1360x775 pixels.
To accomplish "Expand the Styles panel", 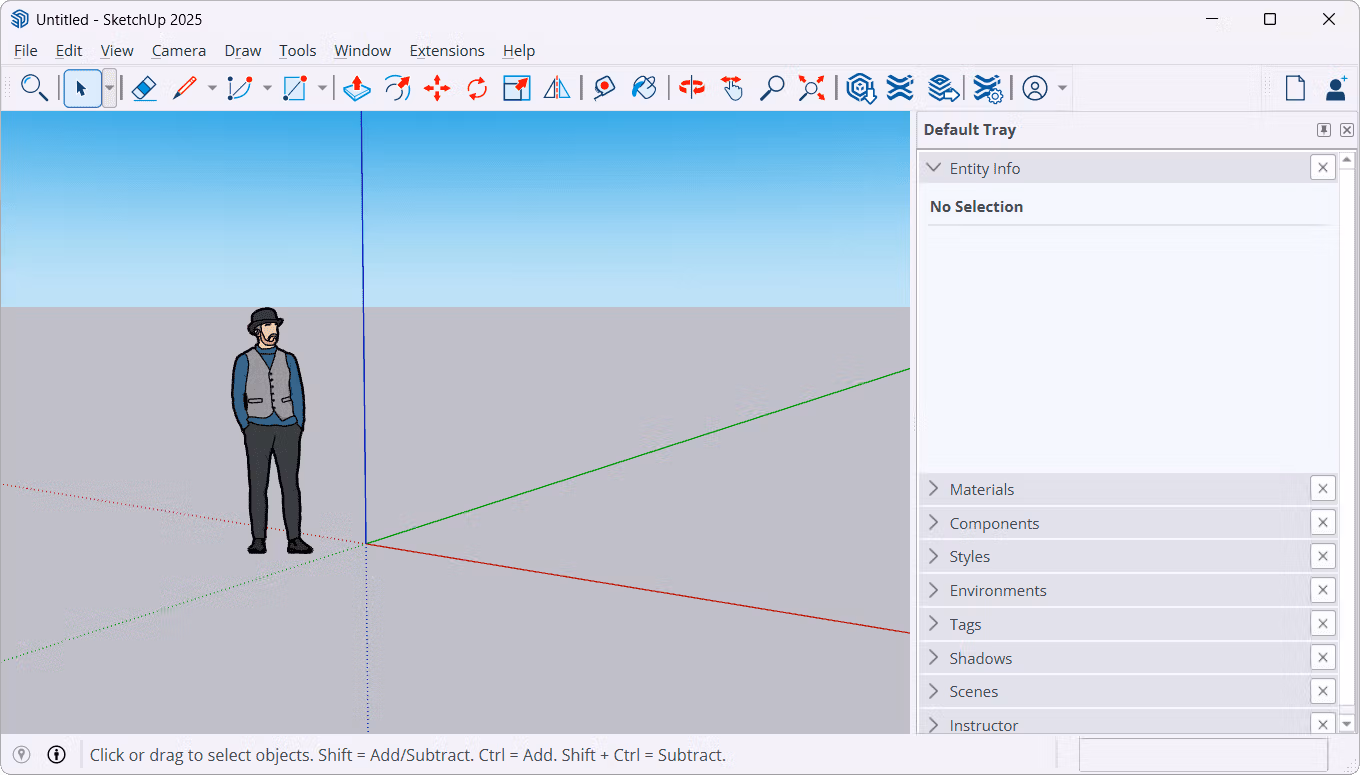I will [x=934, y=556].
